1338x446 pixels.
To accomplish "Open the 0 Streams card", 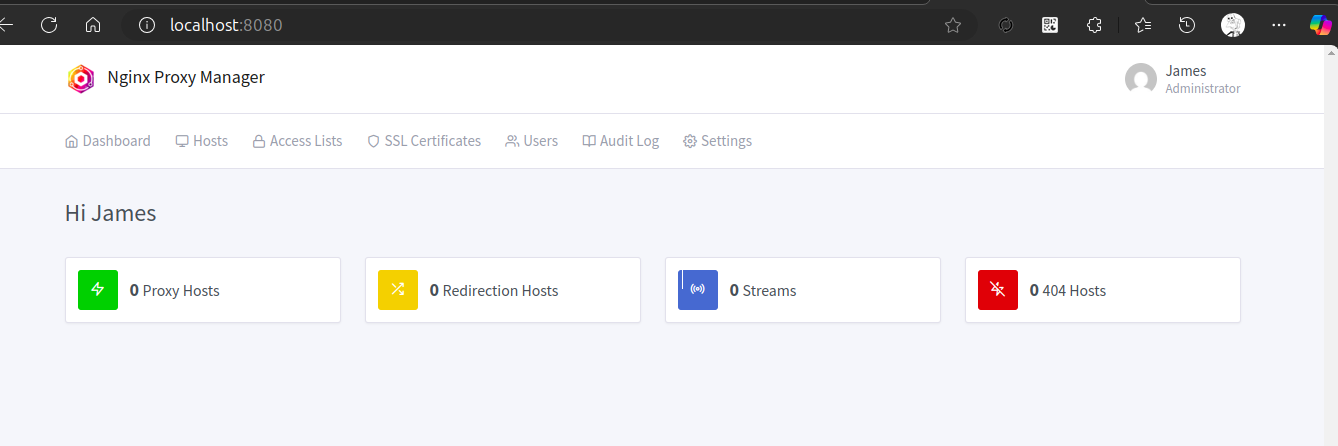I will 803,290.
